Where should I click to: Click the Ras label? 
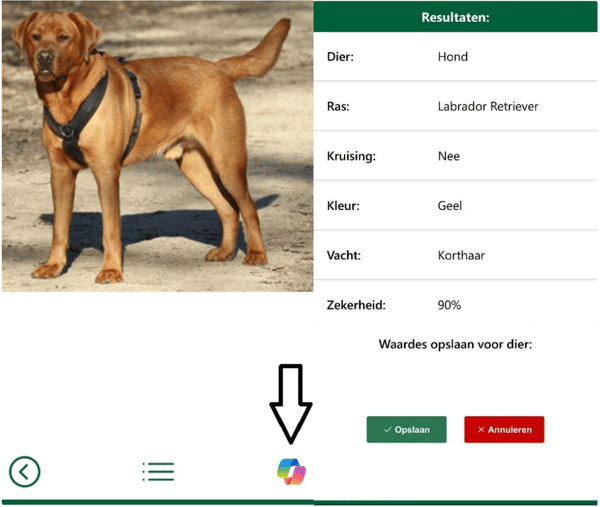(x=338, y=106)
